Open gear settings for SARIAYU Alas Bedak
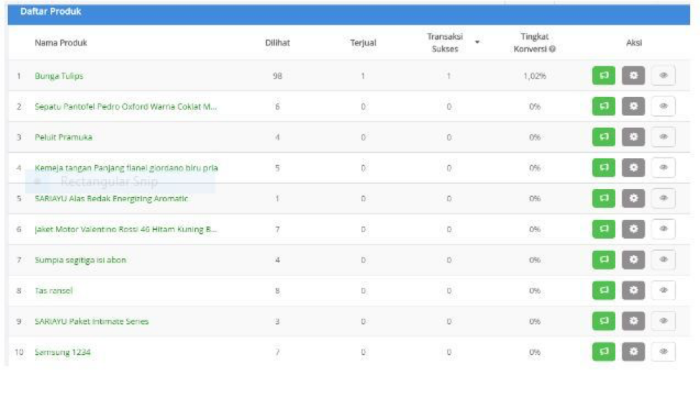Screen dimensions: 700x409 (633, 198)
